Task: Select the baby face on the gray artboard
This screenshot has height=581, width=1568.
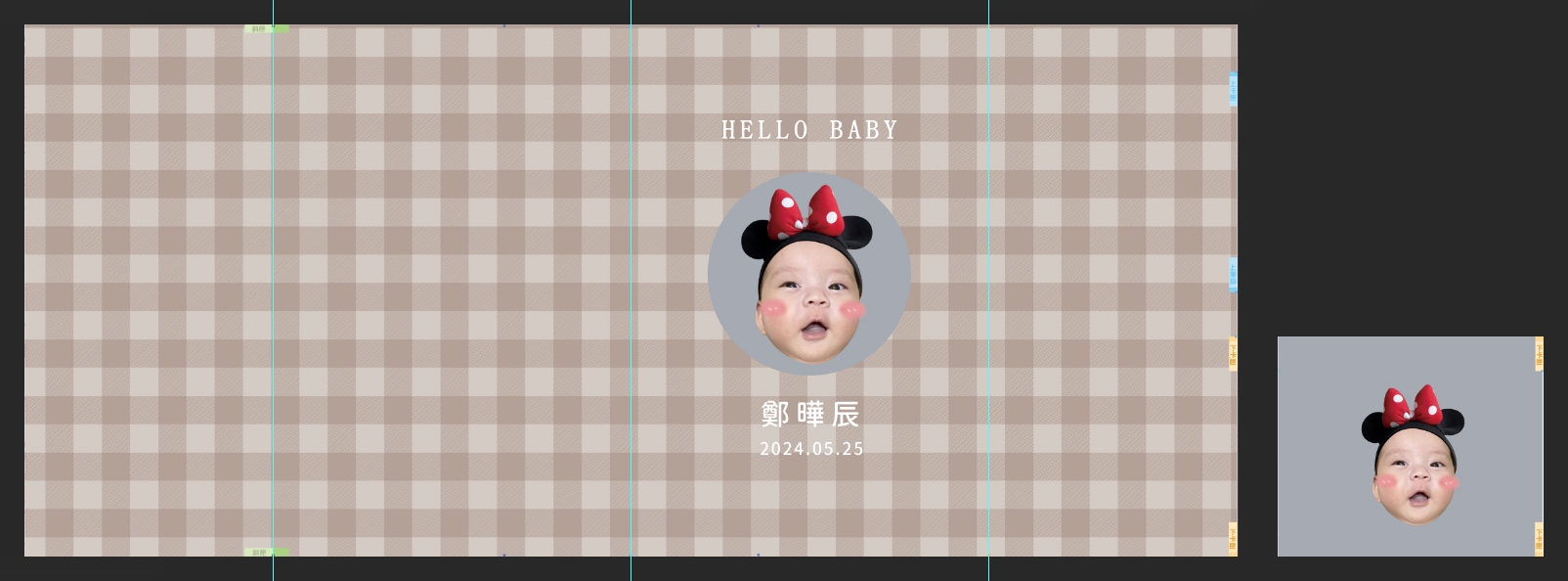Action: (x=1414, y=455)
